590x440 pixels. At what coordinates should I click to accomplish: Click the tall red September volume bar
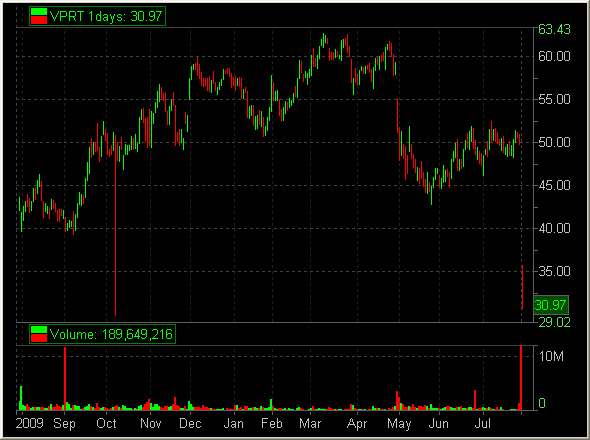coord(65,378)
